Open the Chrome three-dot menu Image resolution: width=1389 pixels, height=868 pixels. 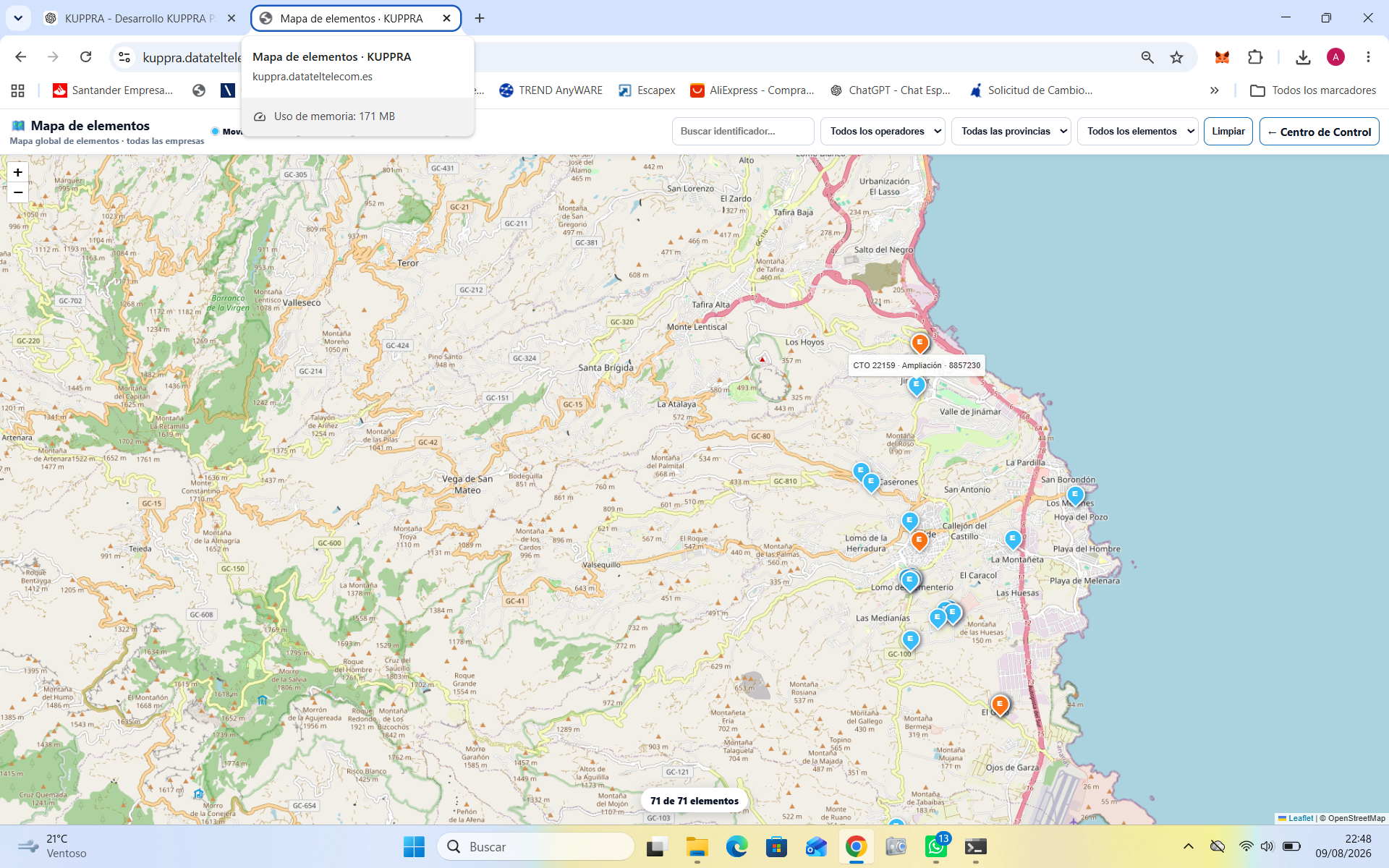1368,57
